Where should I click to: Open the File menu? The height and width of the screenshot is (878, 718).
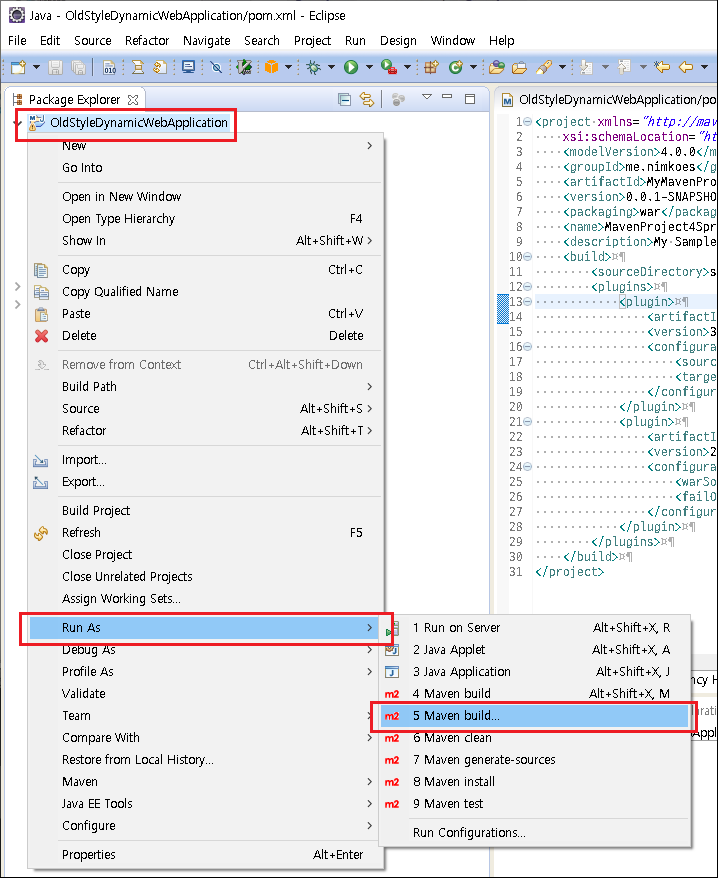pyautogui.click(x=17, y=40)
